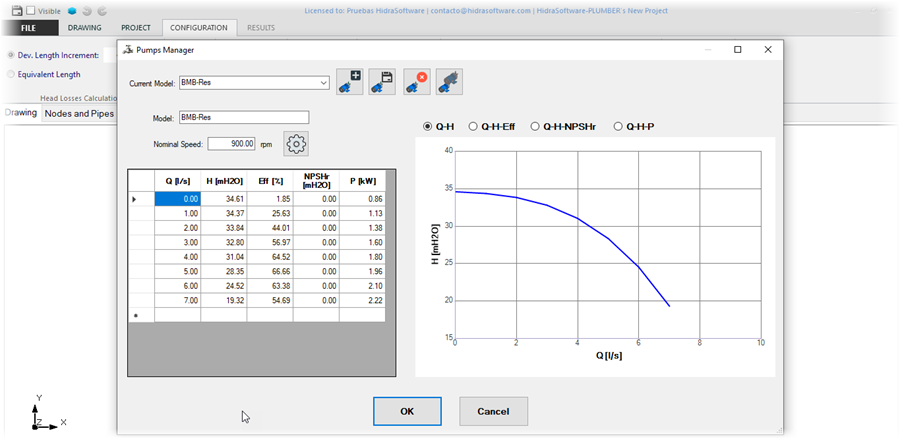Viewport: 900px width, 439px height.
Task: Click the P cell showing 1.96
Action: tap(362, 271)
